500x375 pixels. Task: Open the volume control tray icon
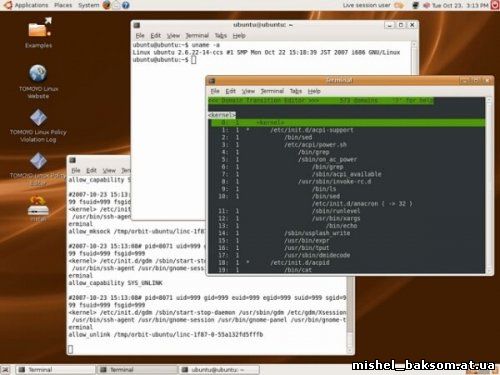pyautogui.click(x=426, y=5)
